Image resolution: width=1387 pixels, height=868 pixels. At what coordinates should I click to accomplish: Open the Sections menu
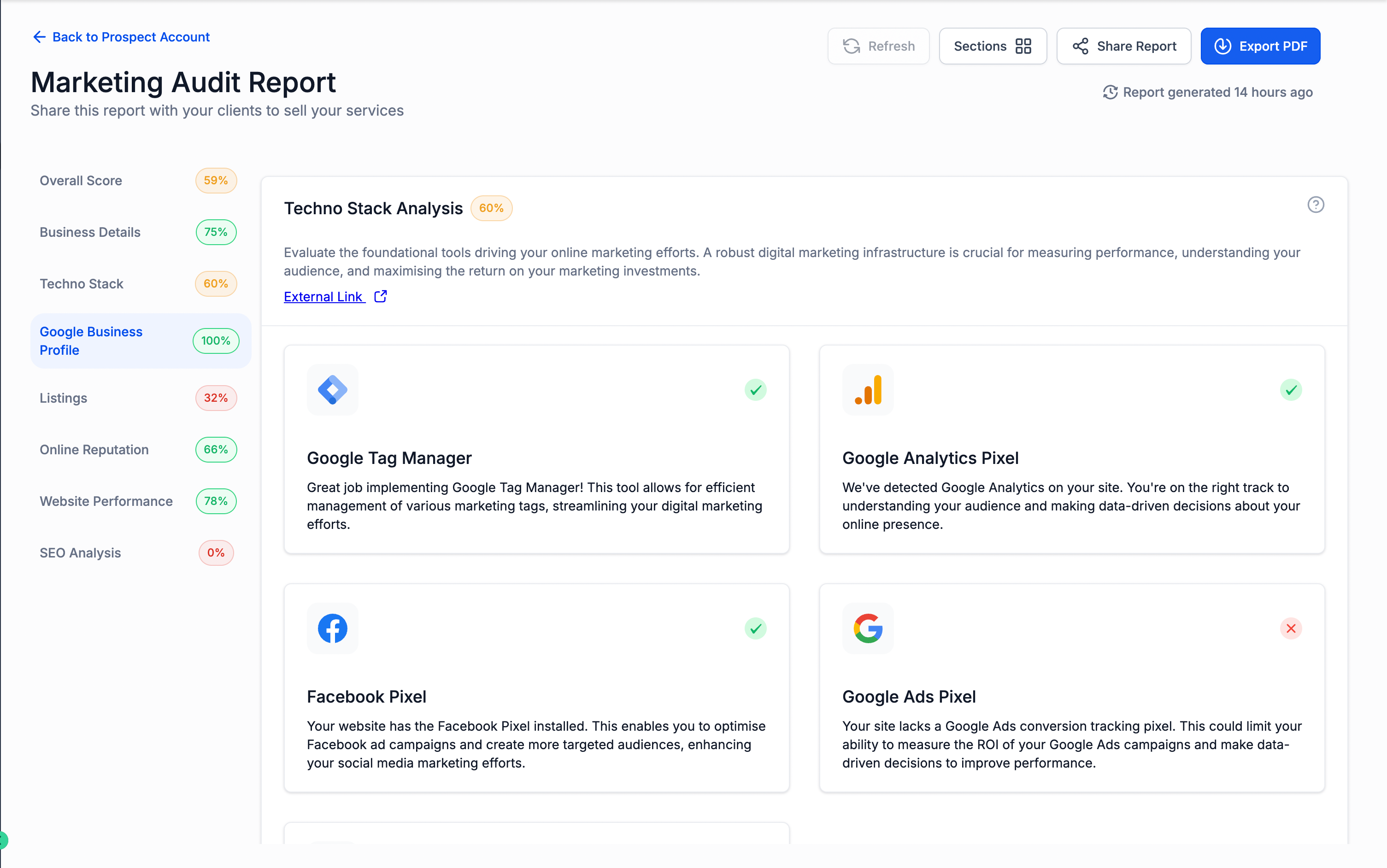pos(992,46)
